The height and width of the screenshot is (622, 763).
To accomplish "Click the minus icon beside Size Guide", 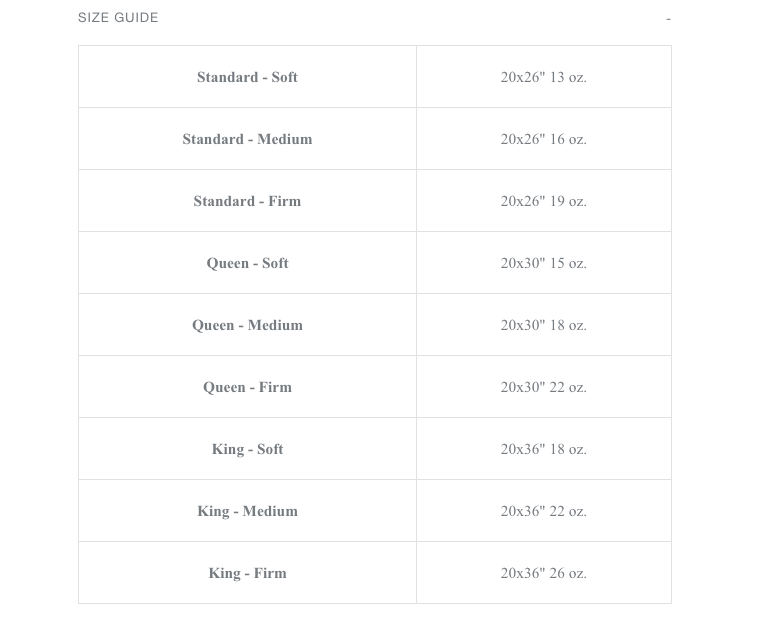I will tap(668, 19).
